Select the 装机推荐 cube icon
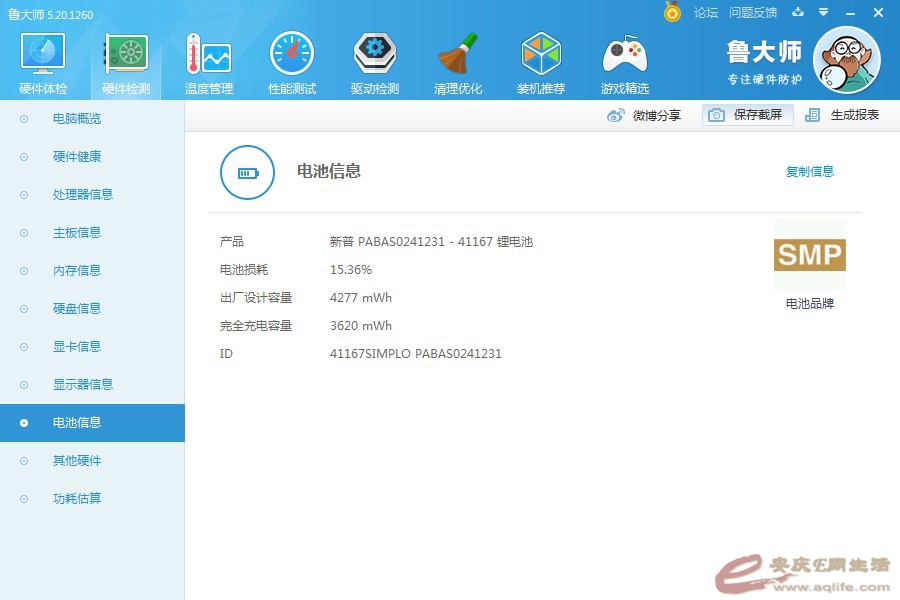900x600 pixels. [x=541, y=55]
